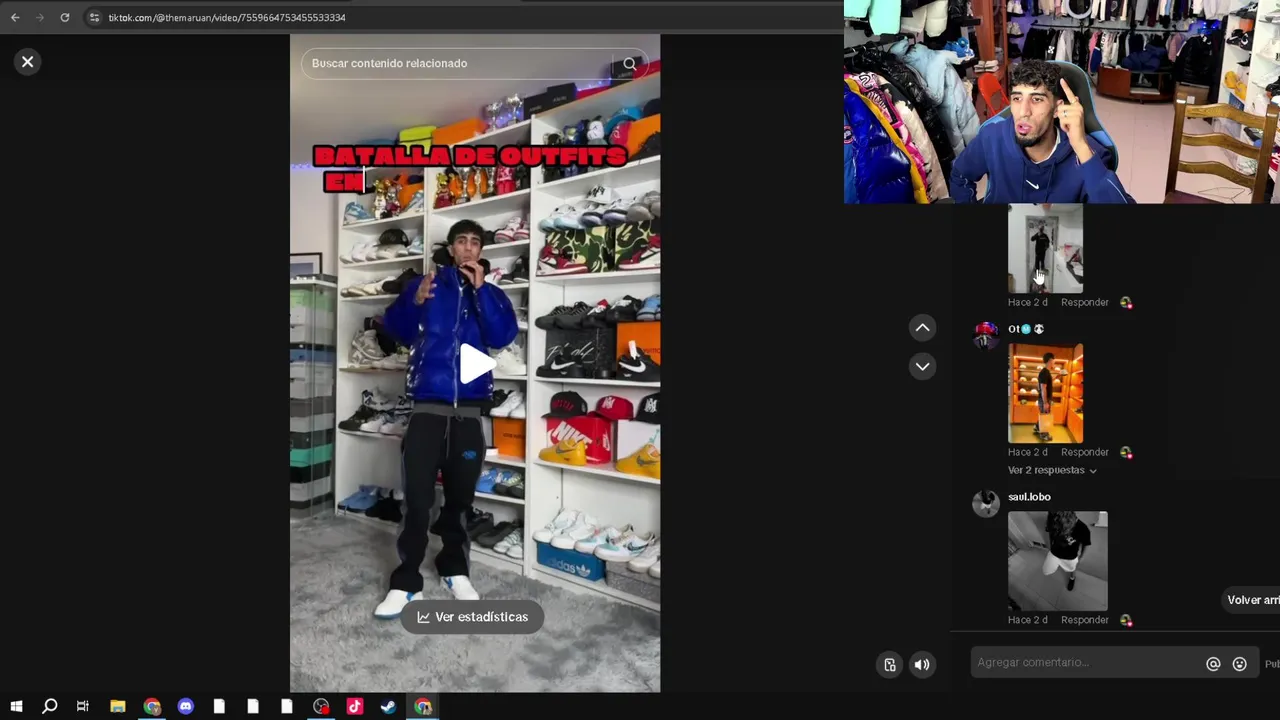The image size is (1280, 720).
Task: Expand Ver 2 respuestas under Ot comment
Action: click(x=1052, y=470)
